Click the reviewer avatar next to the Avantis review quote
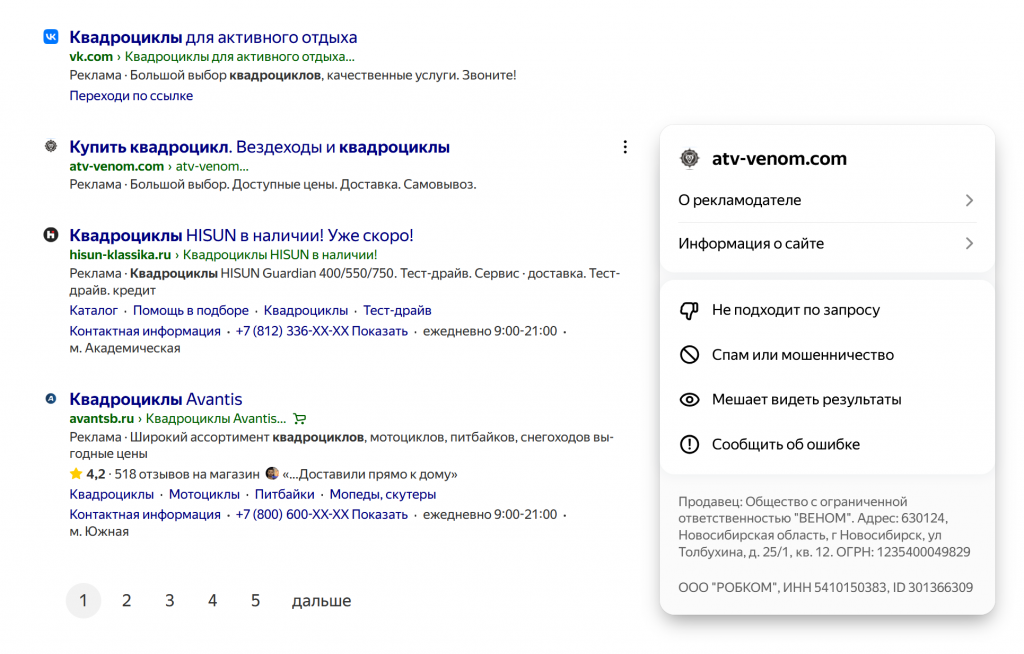 pyautogui.click(x=272, y=474)
